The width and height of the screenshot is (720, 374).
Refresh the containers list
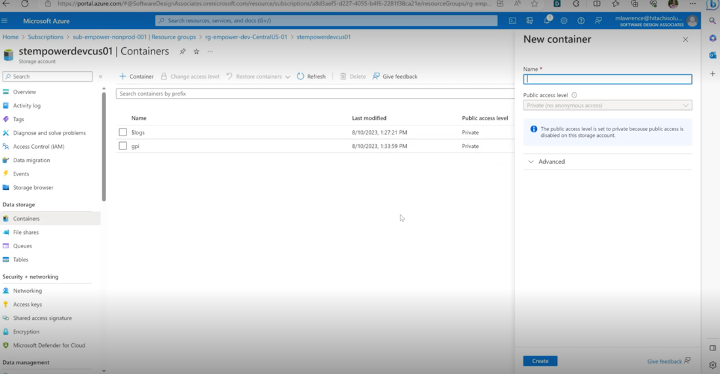(311, 77)
